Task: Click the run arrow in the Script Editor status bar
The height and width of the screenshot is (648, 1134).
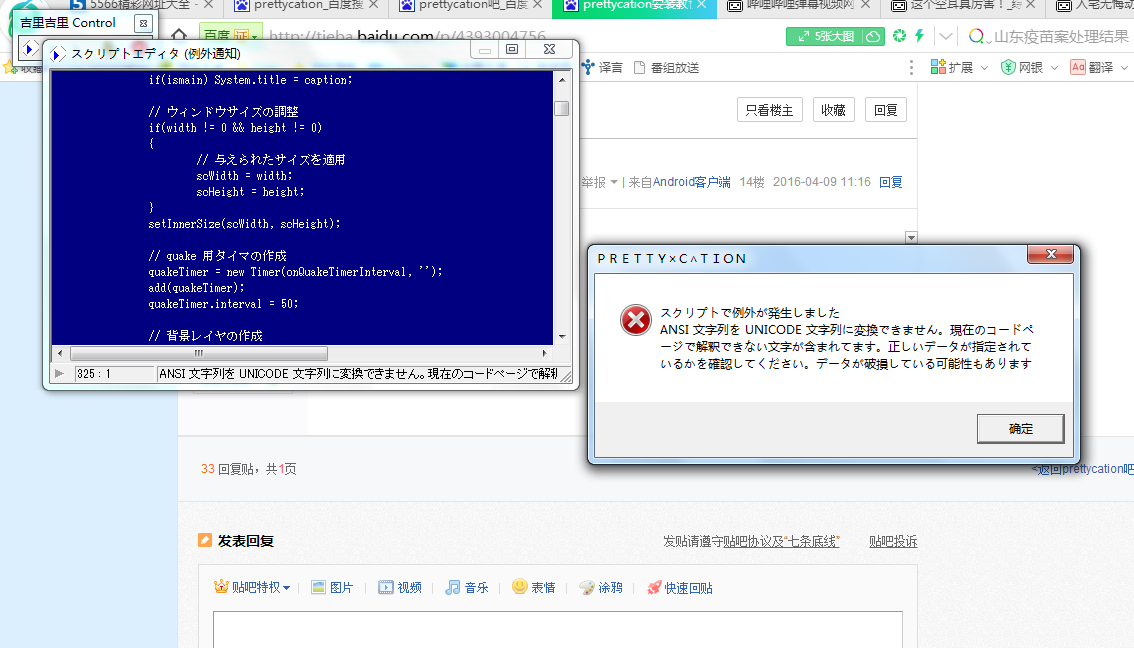Action: coord(59,374)
